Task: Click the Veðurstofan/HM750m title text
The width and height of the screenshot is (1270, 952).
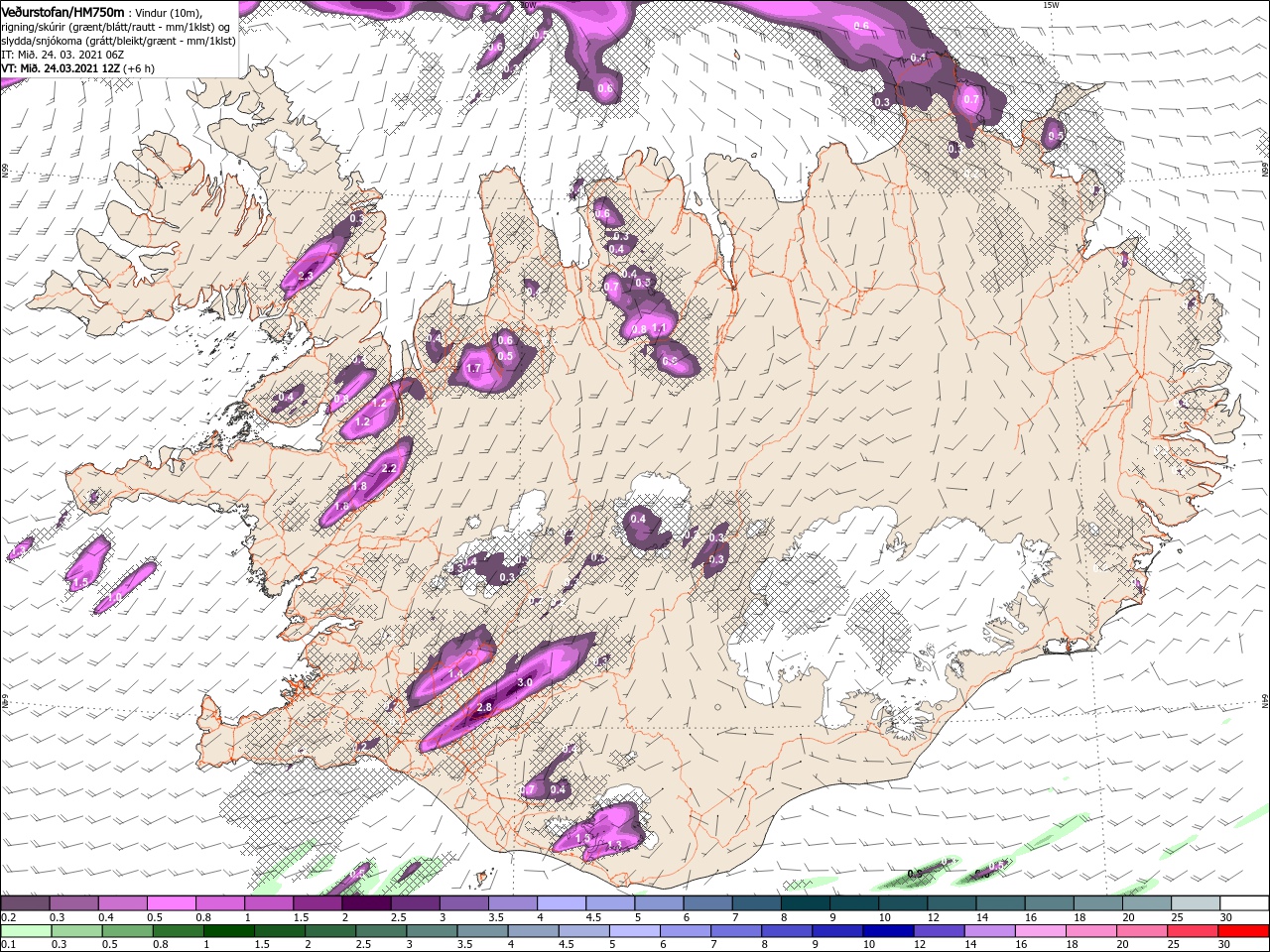Action: click(63, 11)
